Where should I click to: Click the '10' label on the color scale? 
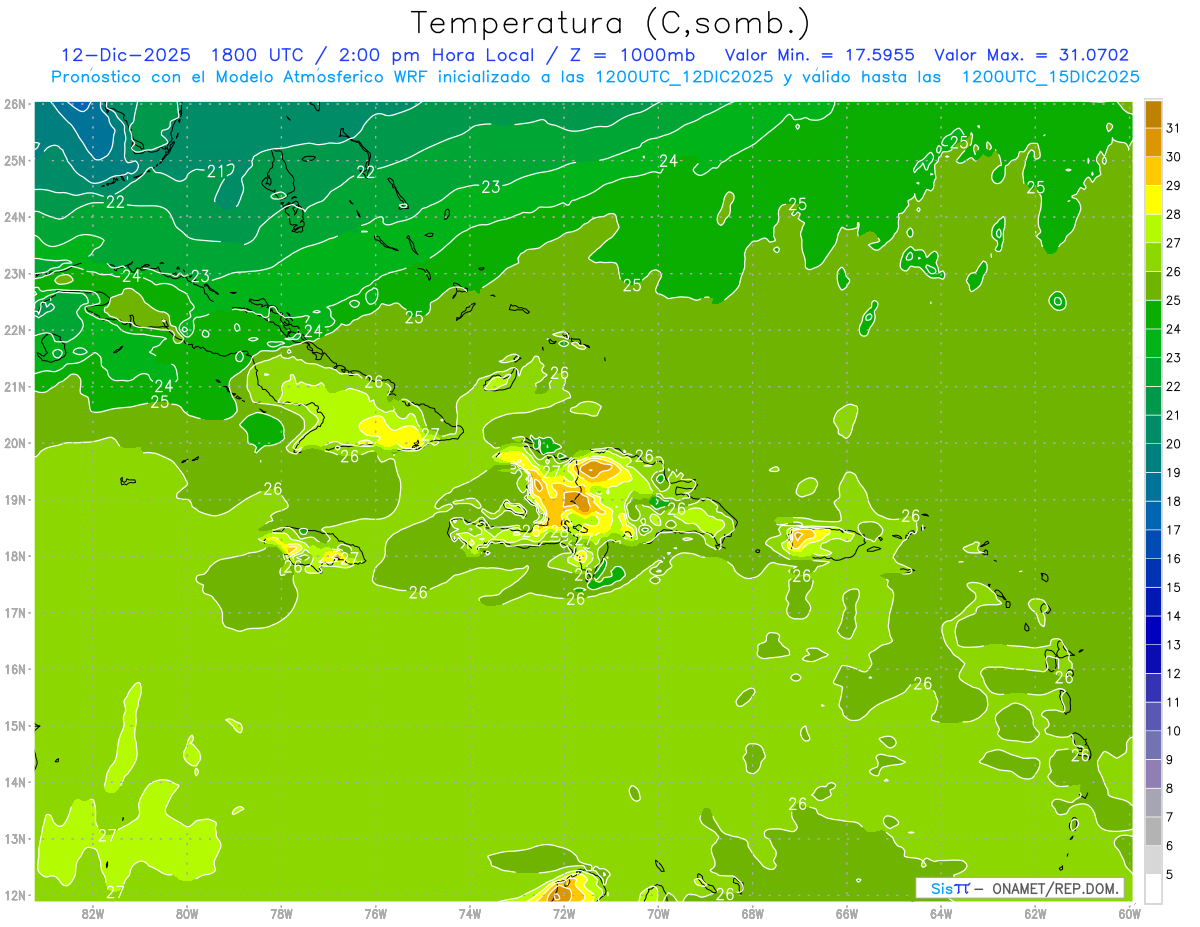(x=1174, y=731)
